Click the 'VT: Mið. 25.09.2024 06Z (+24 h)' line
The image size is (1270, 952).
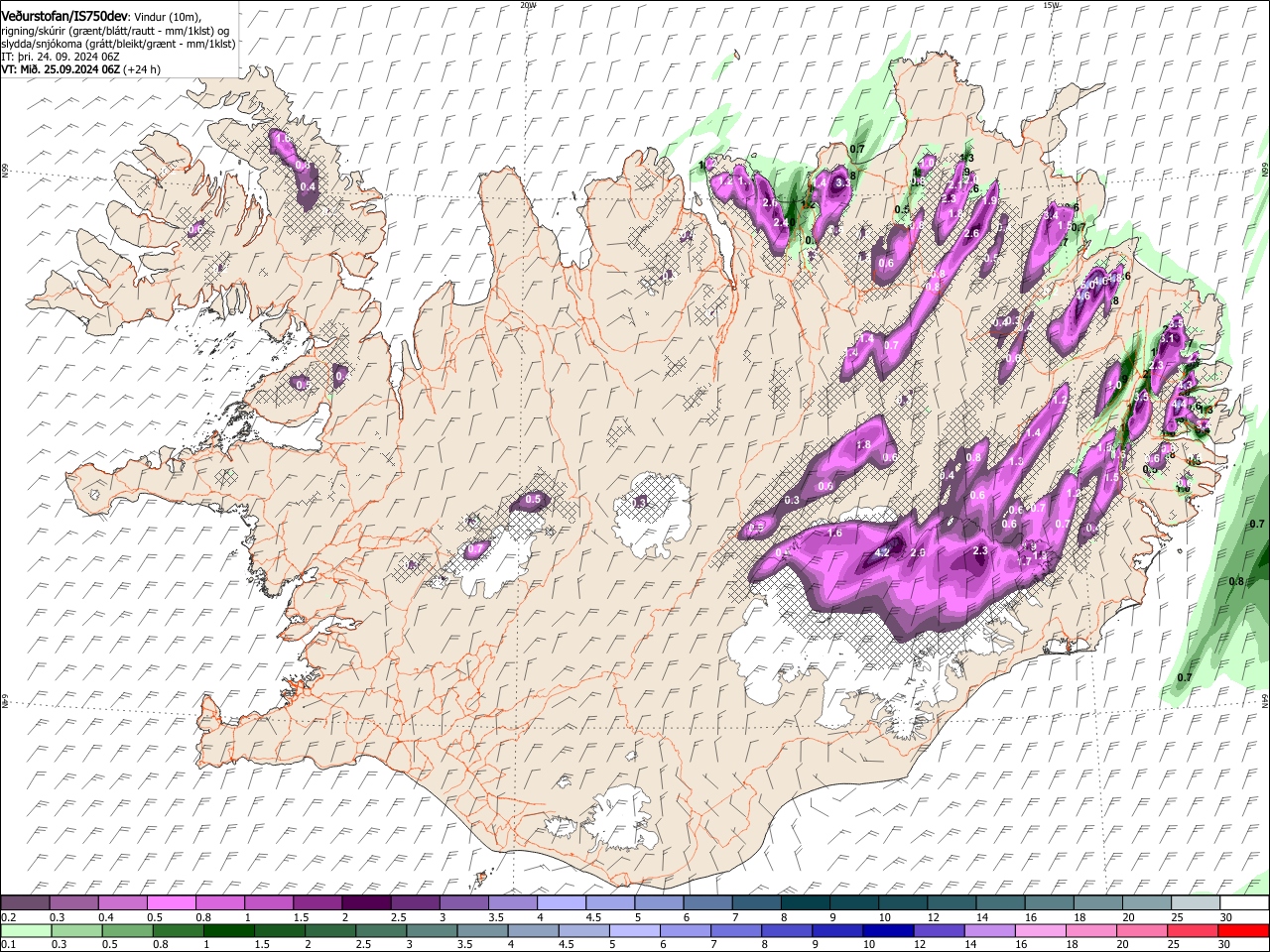(x=81, y=69)
